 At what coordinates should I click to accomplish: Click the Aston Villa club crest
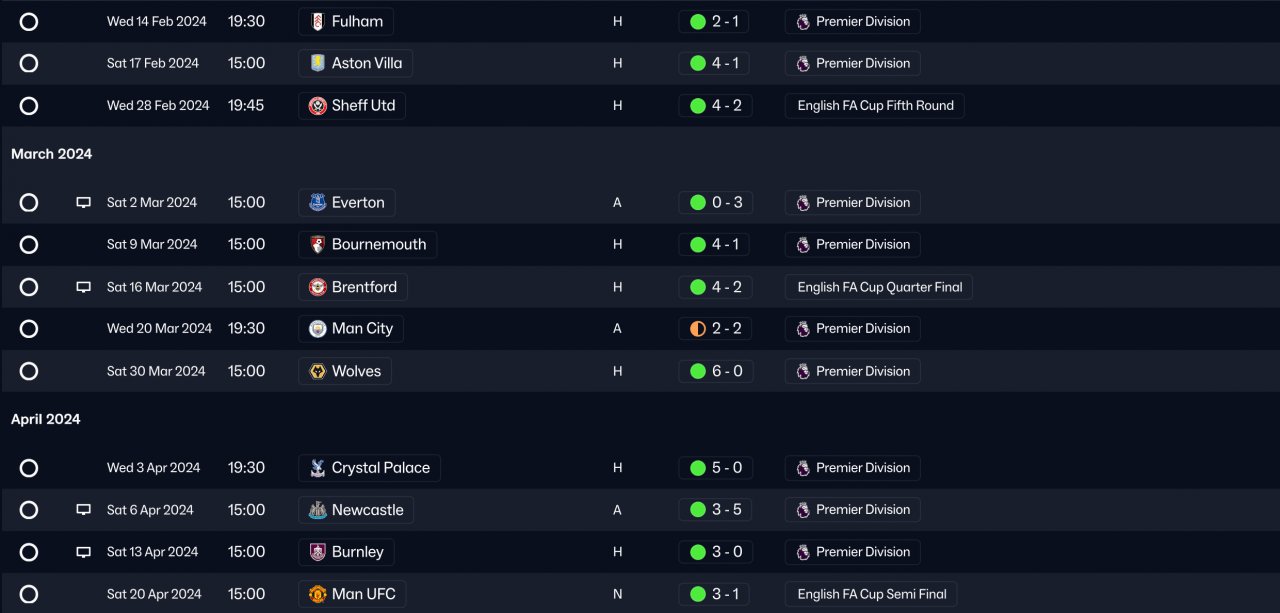(x=318, y=63)
